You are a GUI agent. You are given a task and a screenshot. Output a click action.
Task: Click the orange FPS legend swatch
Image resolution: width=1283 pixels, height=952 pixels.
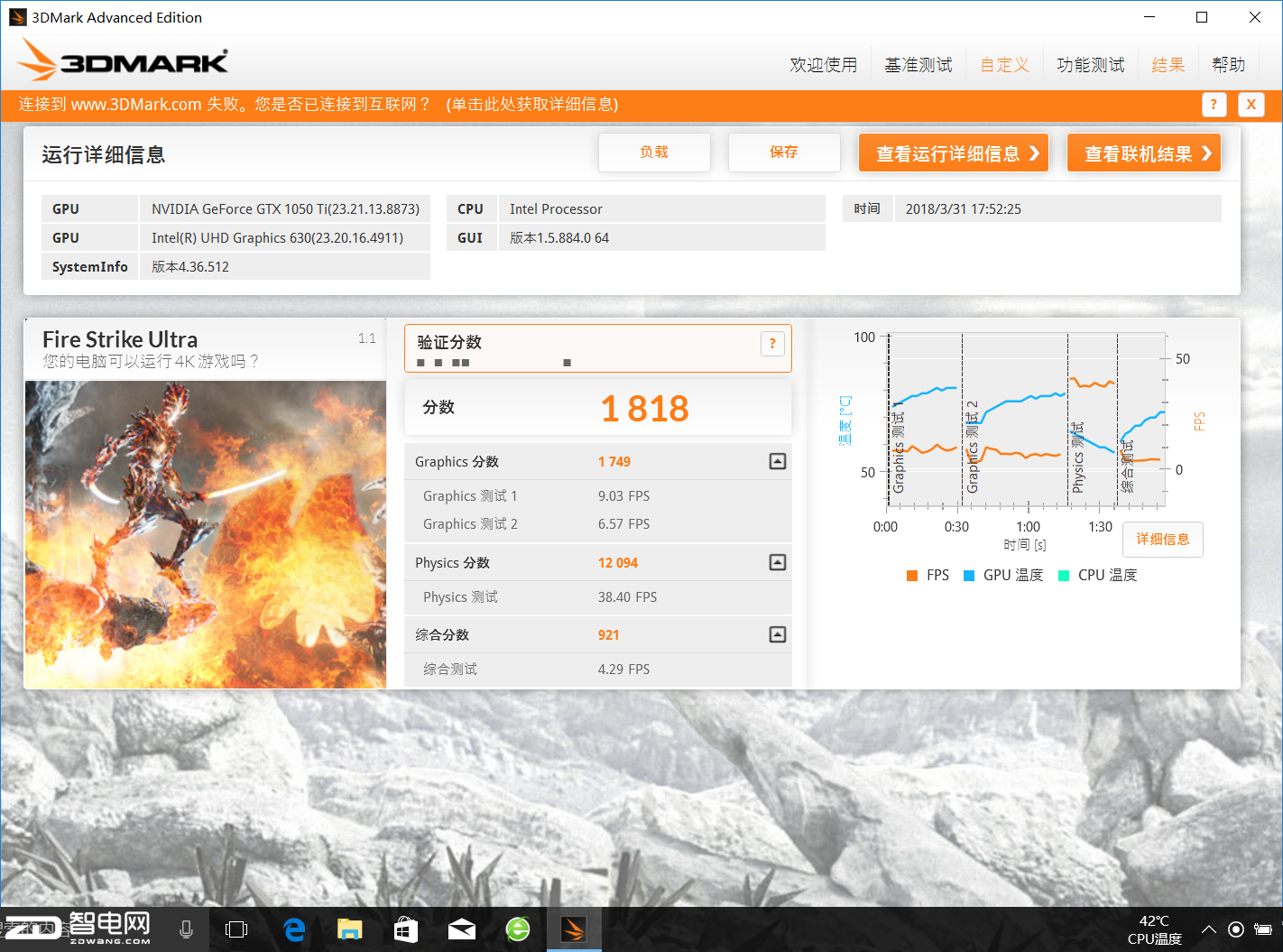click(912, 576)
